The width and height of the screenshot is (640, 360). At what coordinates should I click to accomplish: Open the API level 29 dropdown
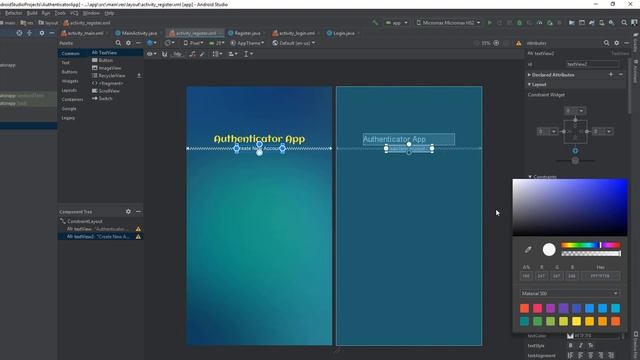tap(217, 43)
